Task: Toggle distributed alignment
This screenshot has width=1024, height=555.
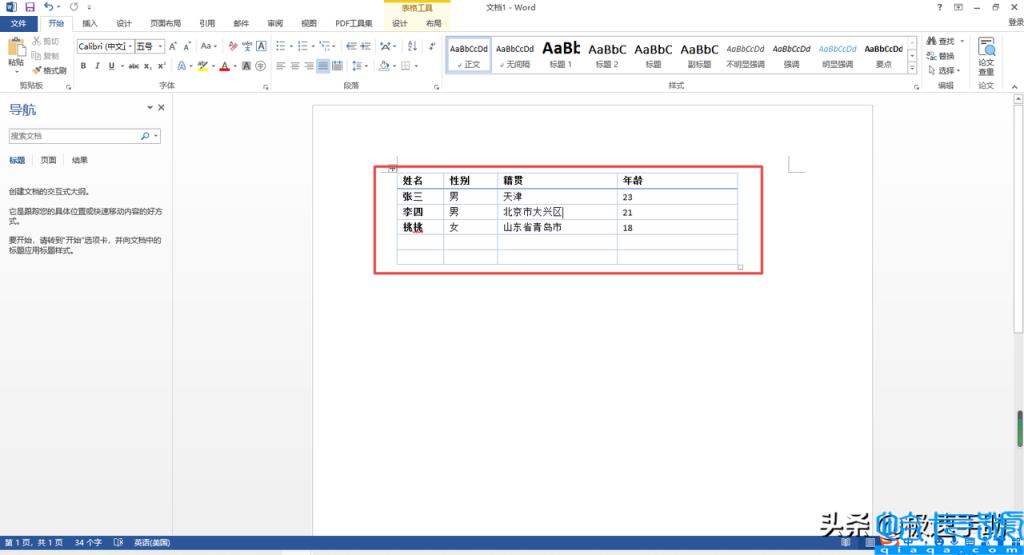Action: click(x=337, y=66)
